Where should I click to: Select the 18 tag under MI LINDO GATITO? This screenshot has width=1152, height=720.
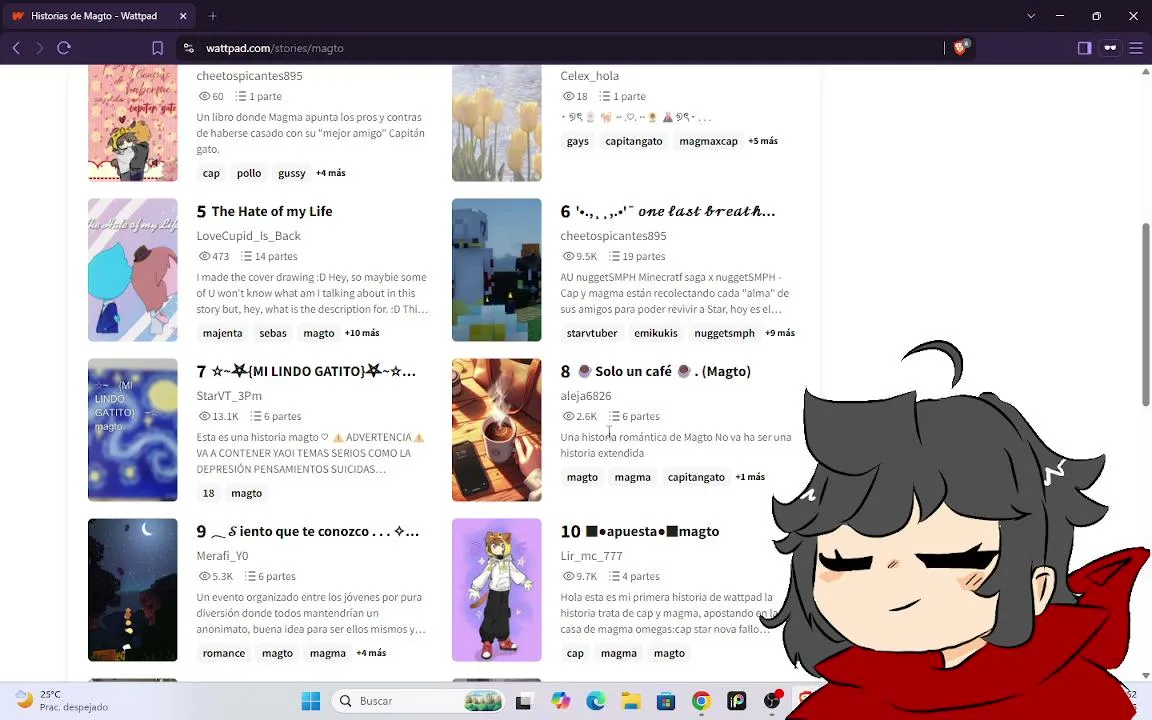(x=209, y=493)
